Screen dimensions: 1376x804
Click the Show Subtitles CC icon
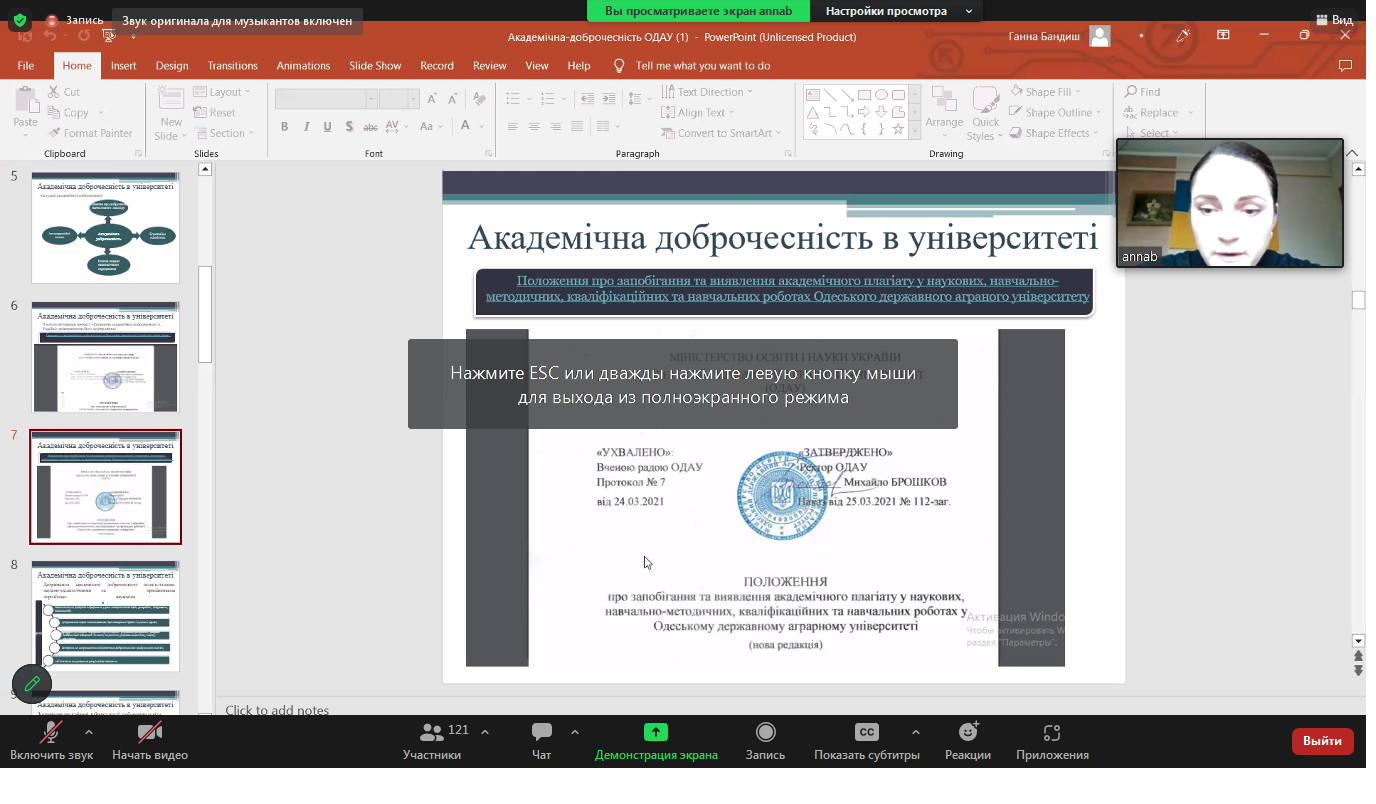coord(866,733)
